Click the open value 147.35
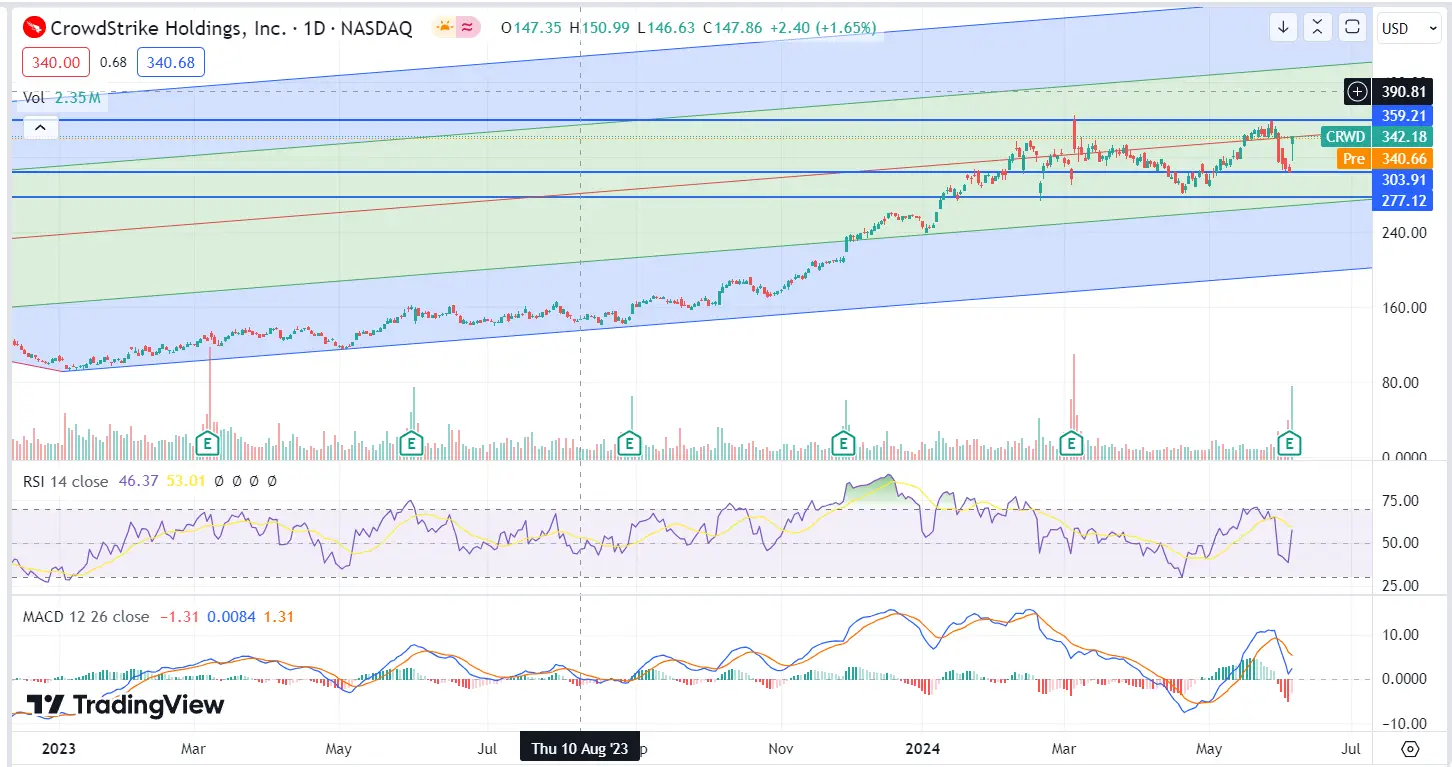Screen dimensions: 1452x767 (x=538, y=28)
